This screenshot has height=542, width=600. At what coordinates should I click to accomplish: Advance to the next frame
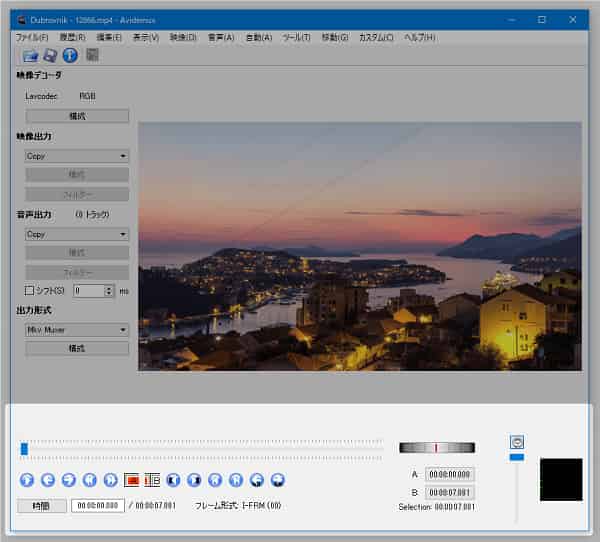(x=70, y=480)
